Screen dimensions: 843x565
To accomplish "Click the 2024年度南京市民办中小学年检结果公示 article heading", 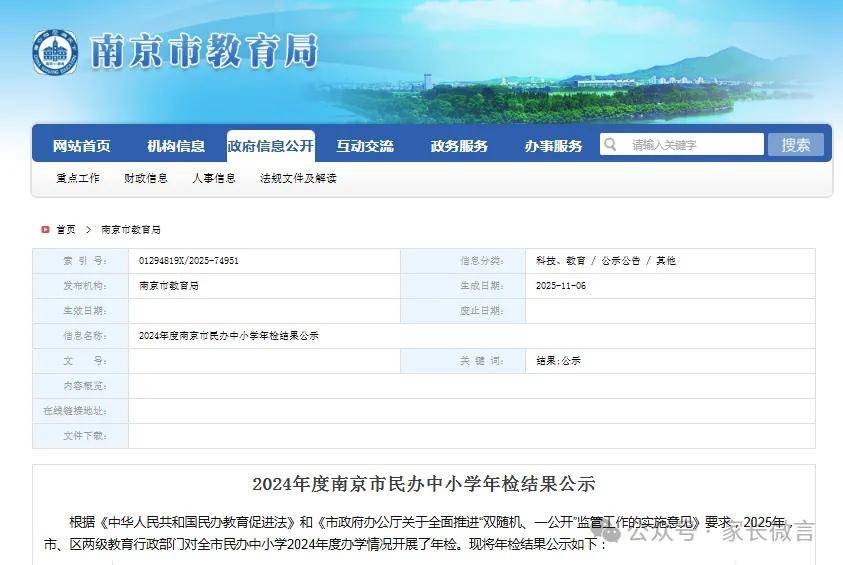I will (x=423, y=484).
